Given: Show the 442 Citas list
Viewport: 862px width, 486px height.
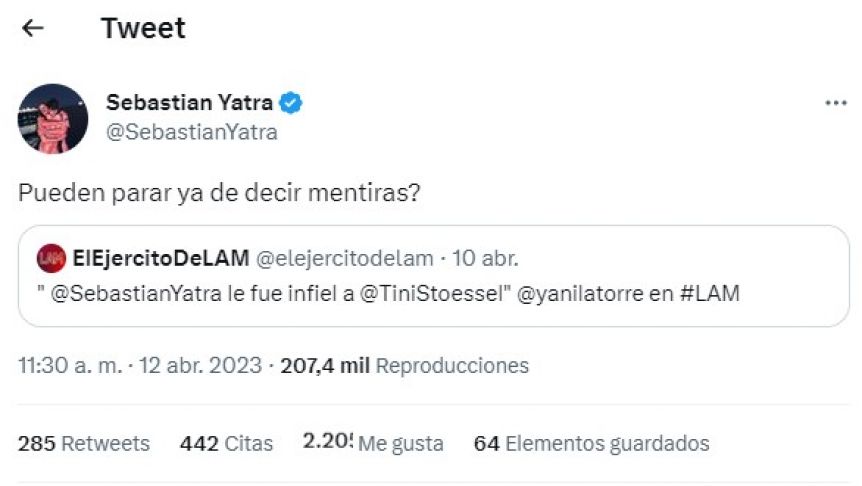Looking at the screenshot, I should tap(226, 444).
